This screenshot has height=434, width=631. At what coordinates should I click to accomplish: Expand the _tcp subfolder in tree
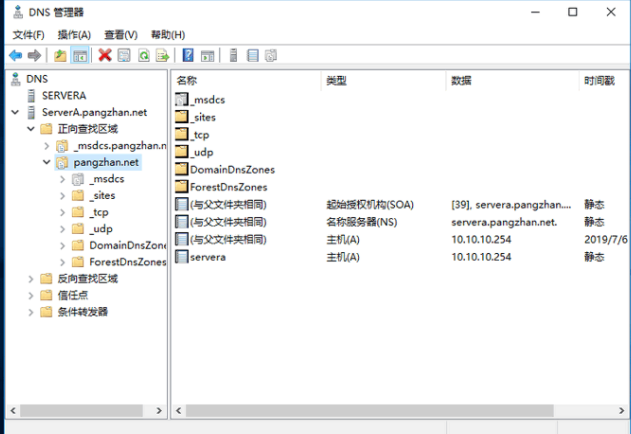(x=62, y=212)
